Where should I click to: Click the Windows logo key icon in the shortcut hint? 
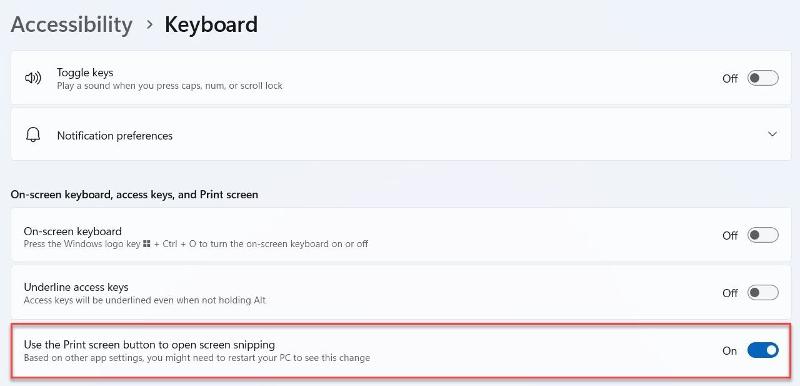pyautogui.click(x=146, y=244)
